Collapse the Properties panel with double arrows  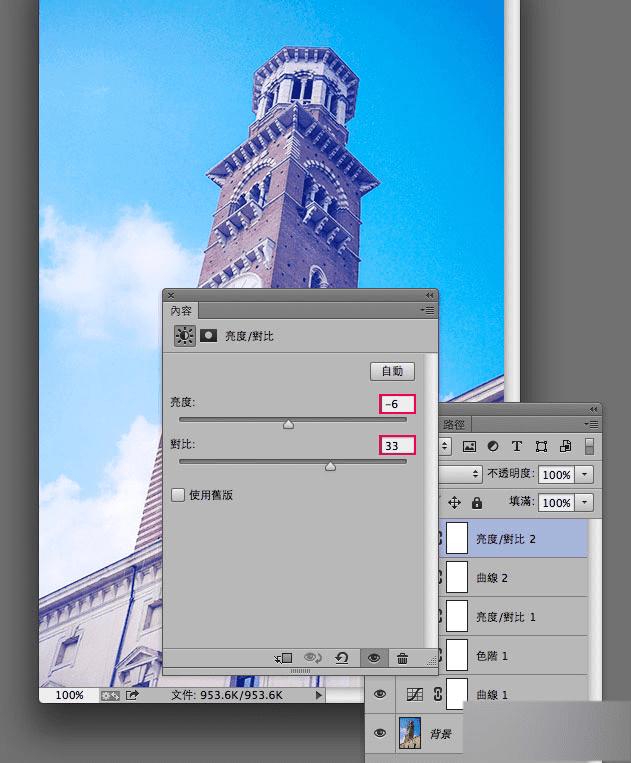(429, 295)
